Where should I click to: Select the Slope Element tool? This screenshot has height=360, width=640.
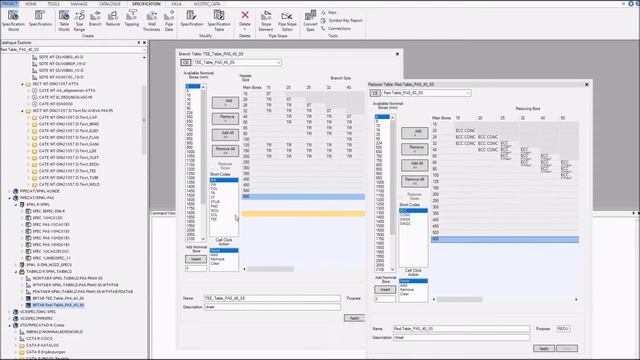[x=266, y=20]
